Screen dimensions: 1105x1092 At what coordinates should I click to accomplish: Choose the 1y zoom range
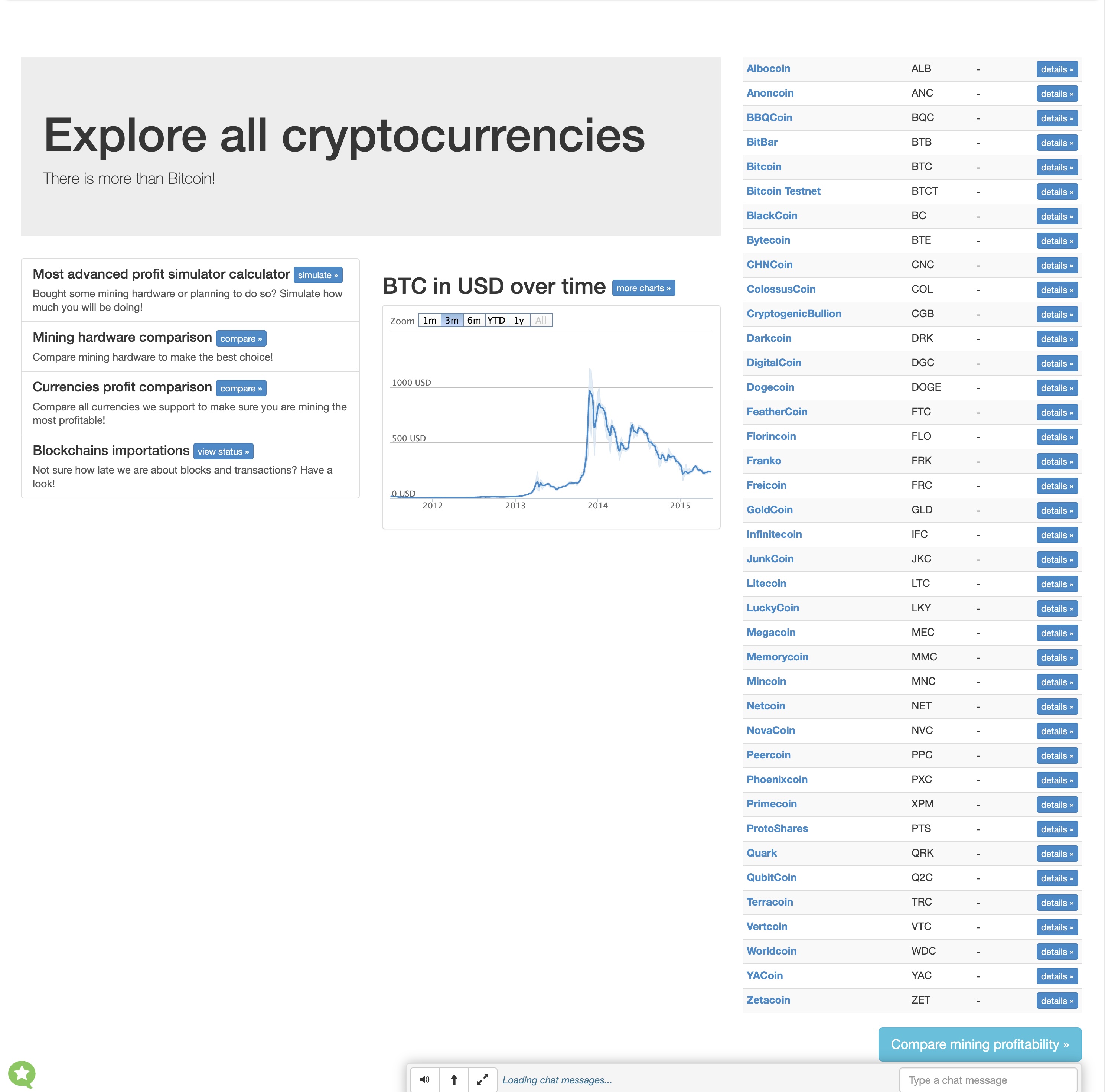click(x=519, y=320)
